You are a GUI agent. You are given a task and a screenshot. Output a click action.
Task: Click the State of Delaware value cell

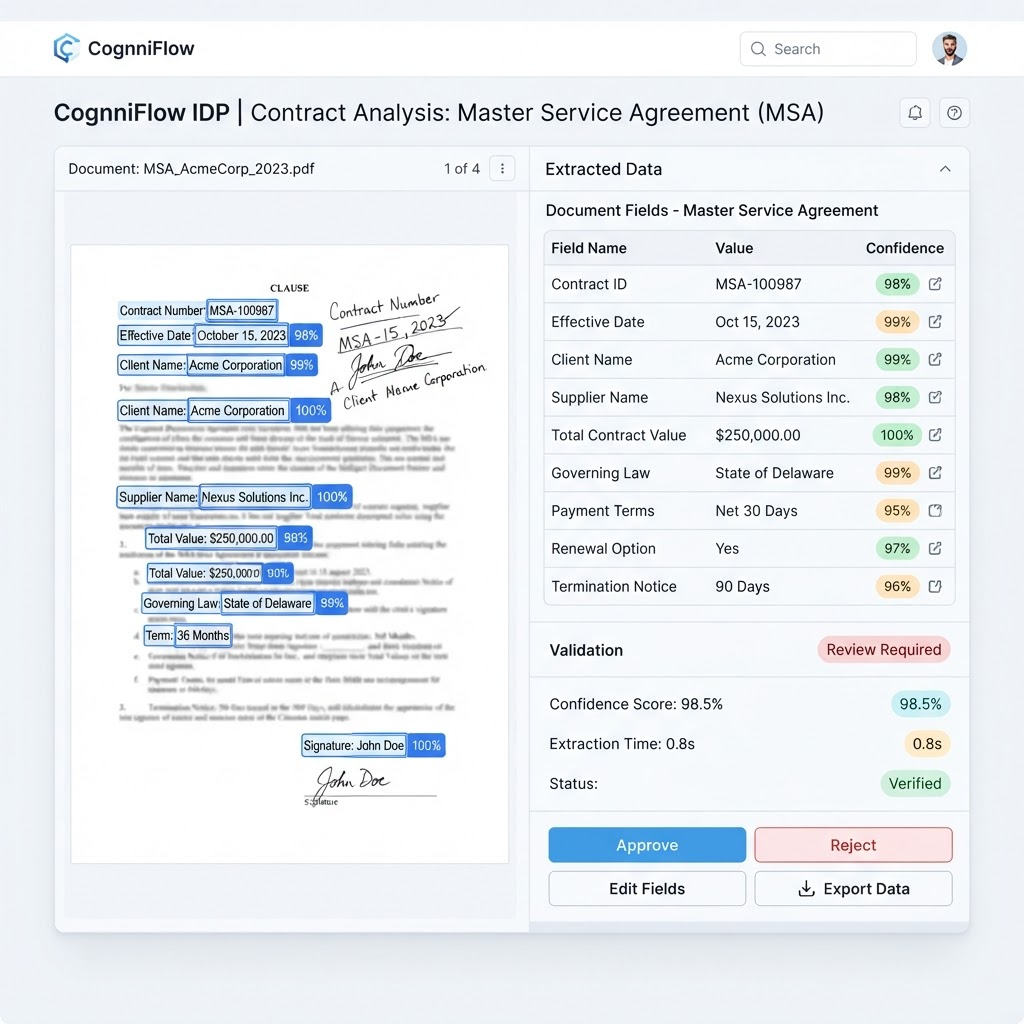[x=775, y=473]
